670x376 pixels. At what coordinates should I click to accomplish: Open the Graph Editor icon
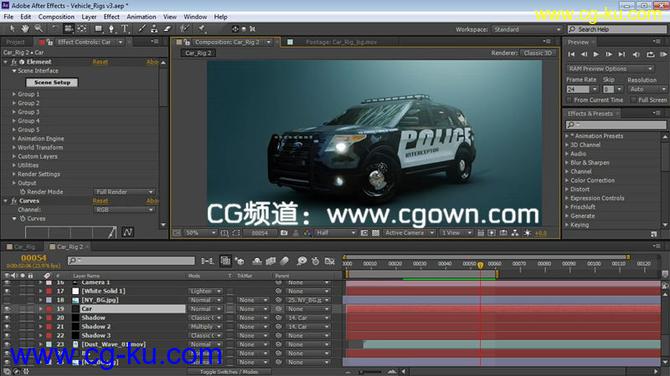pos(329,261)
